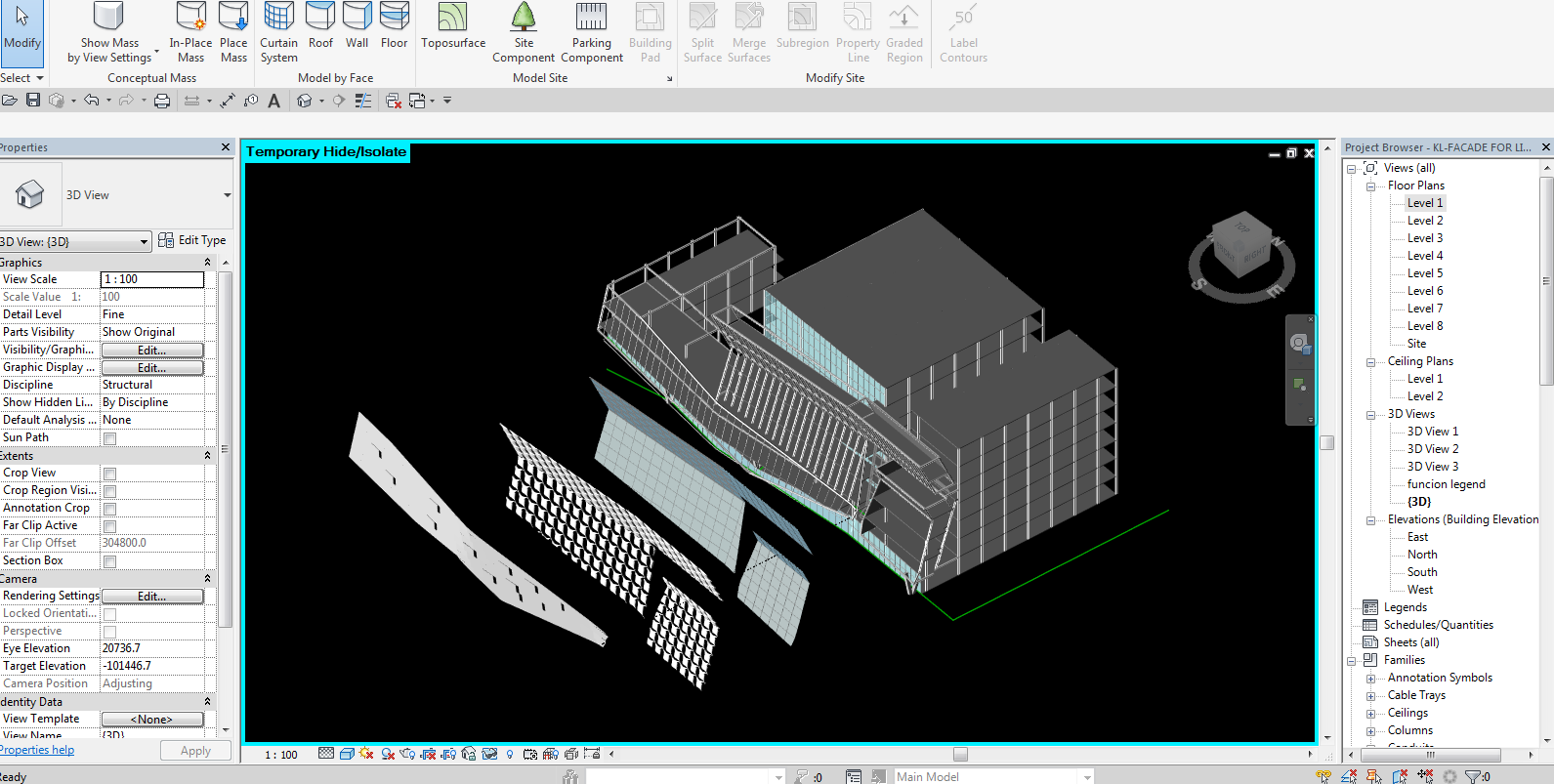
Task: Select the Text tool letter A icon
Action: click(x=274, y=101)
